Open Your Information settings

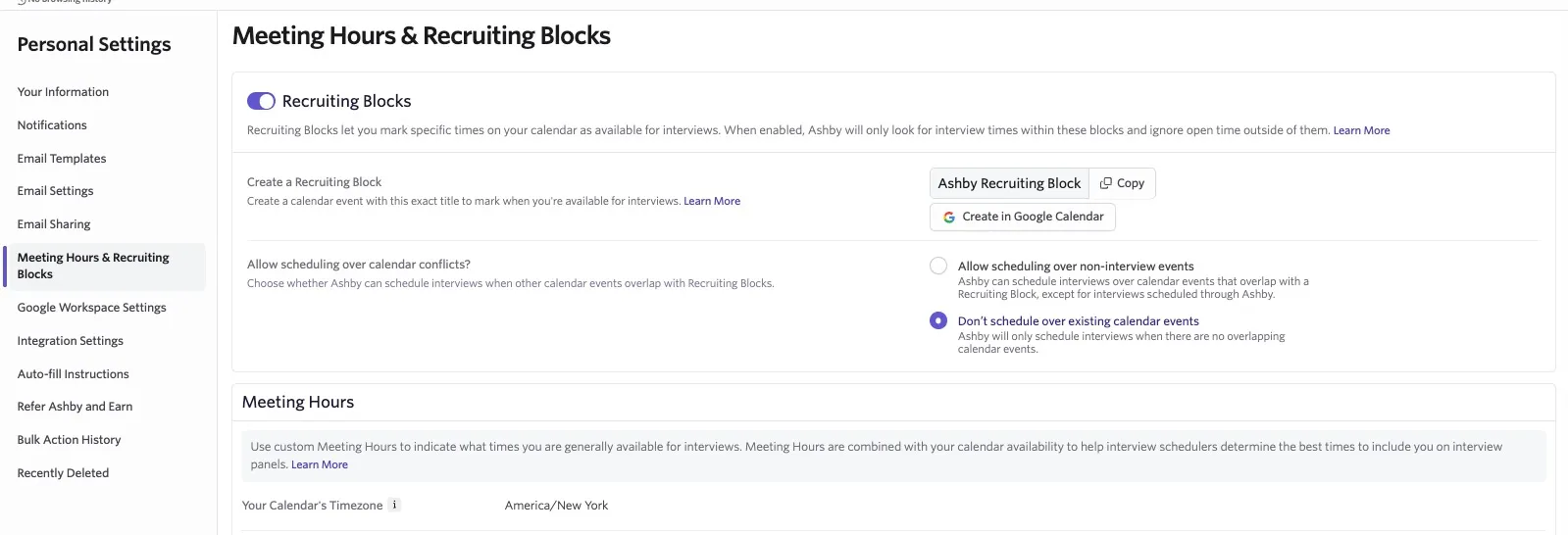click(63, 92)
